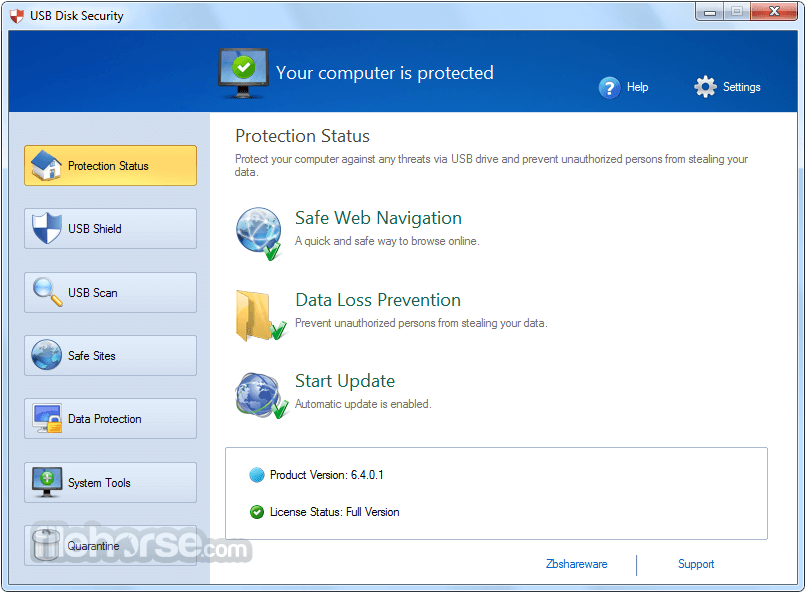The image size is (806, 593).
Task: Click the Quarantine trash bin icon
Action: coord(46,545)
